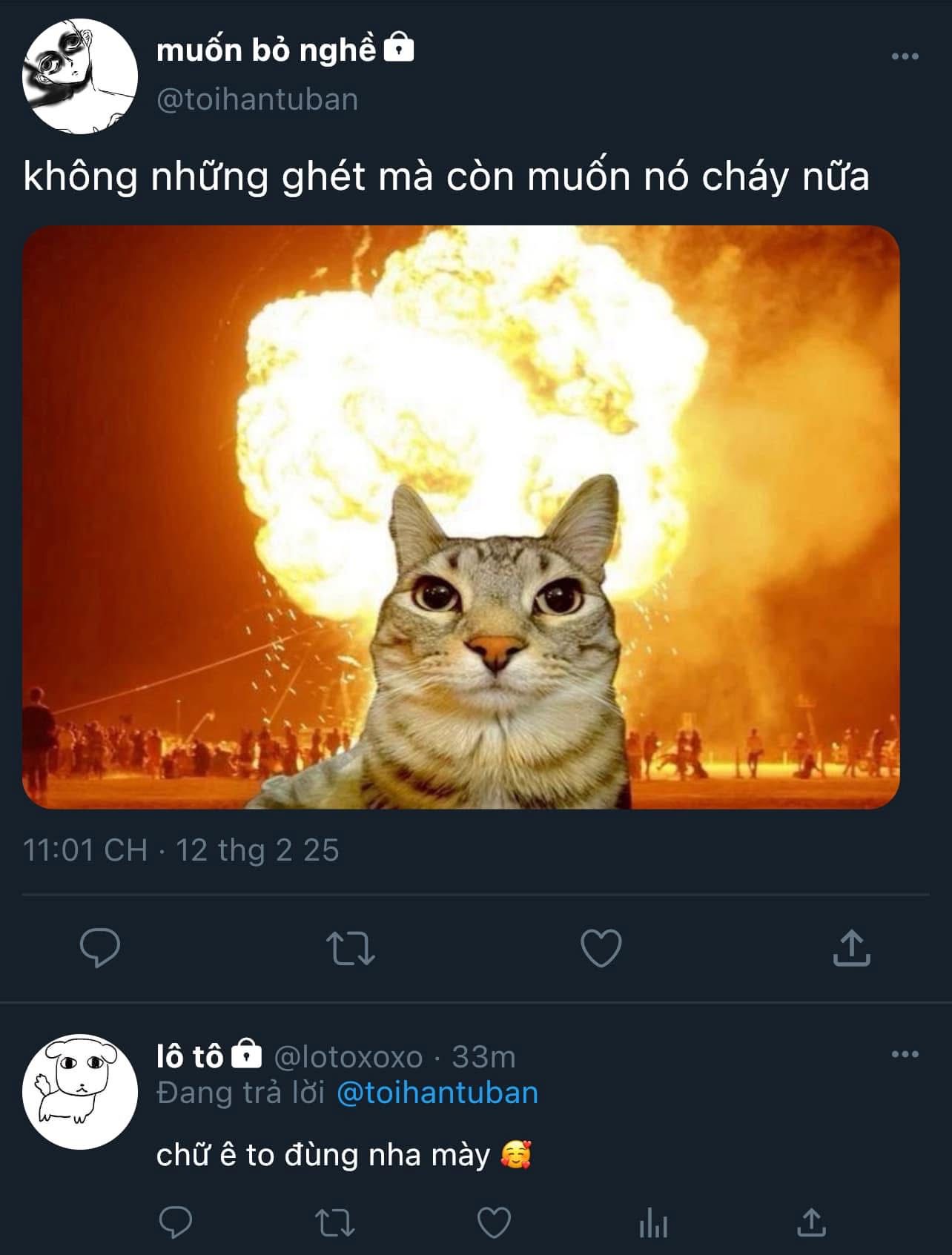Click the lô tô display name
The height and width of the screenshot is (1255, 952).
190,1056
